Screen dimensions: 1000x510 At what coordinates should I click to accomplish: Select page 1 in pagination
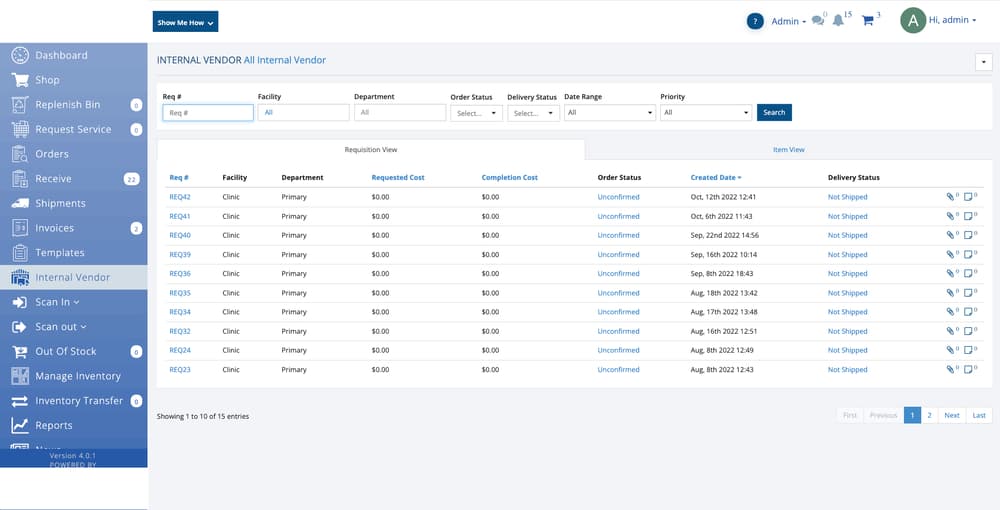point(913,416)
